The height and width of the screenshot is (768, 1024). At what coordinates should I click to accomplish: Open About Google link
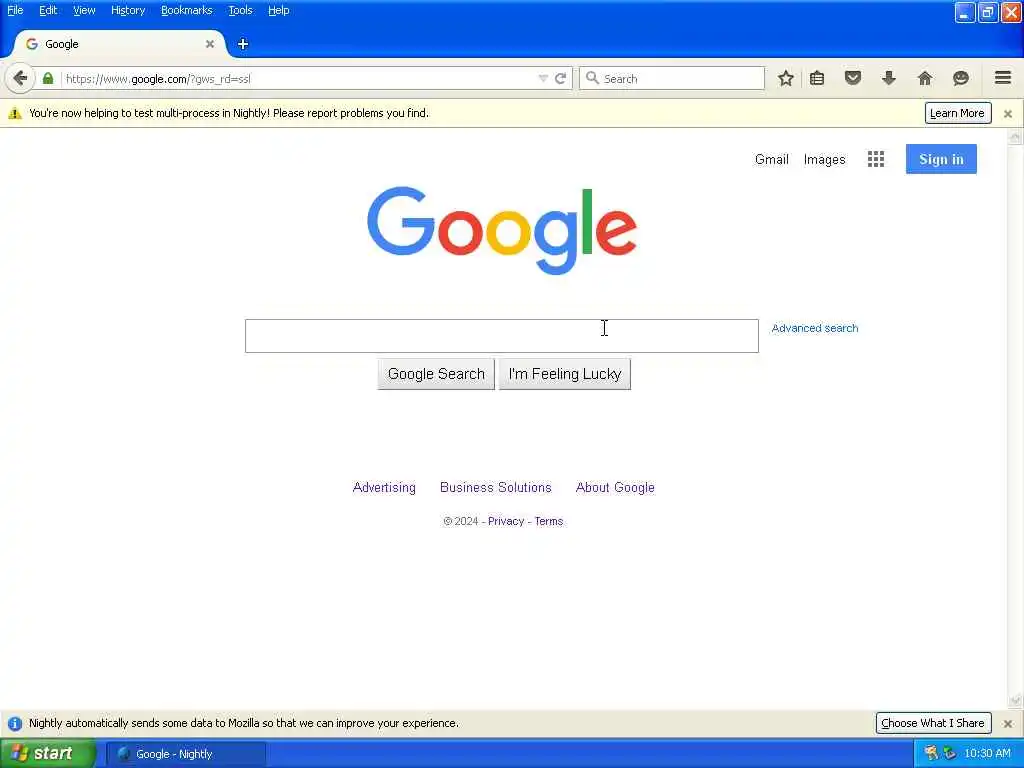pyautogui.click(x=615, y=487)
